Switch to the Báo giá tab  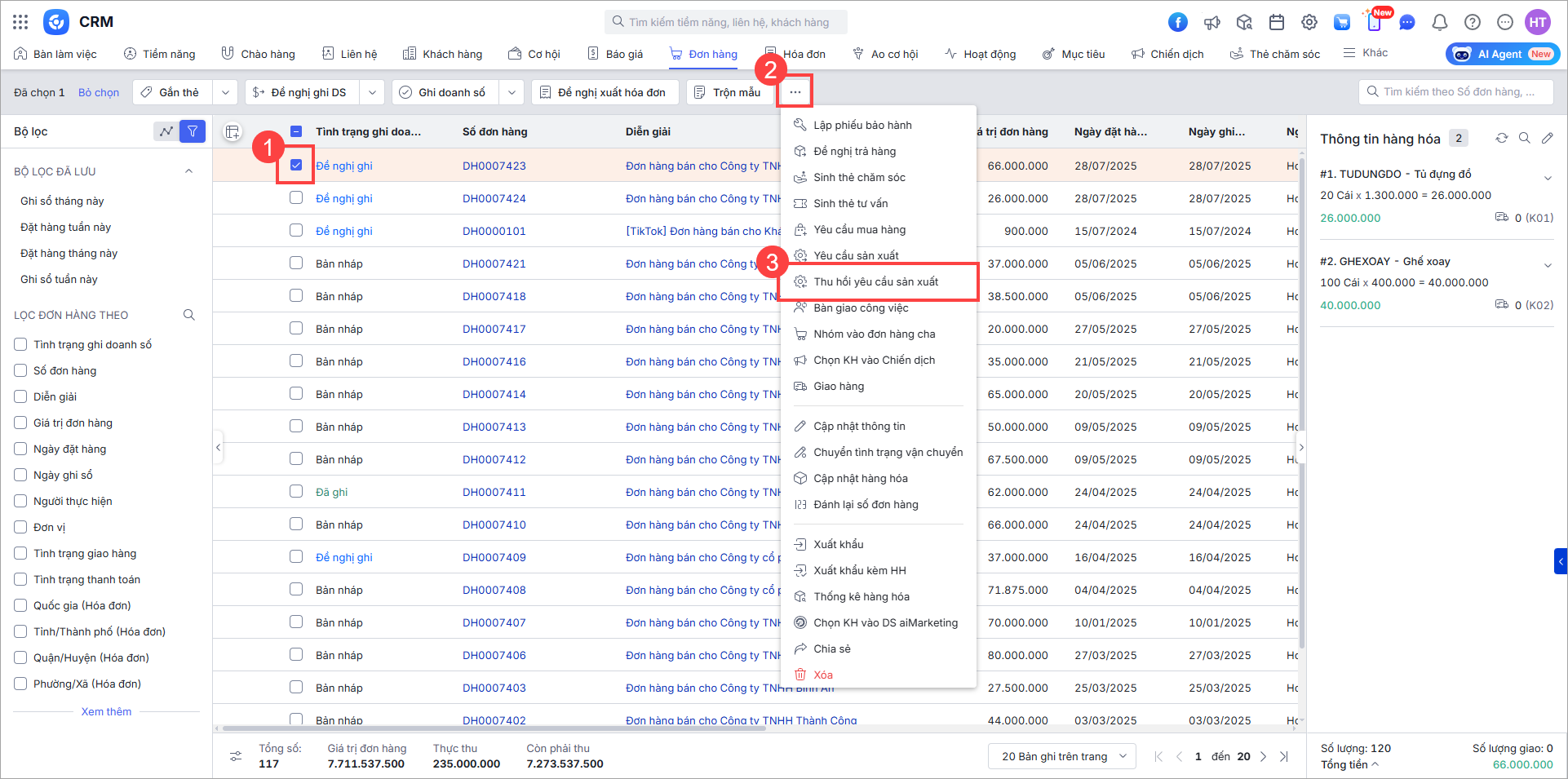pos(615,54)
